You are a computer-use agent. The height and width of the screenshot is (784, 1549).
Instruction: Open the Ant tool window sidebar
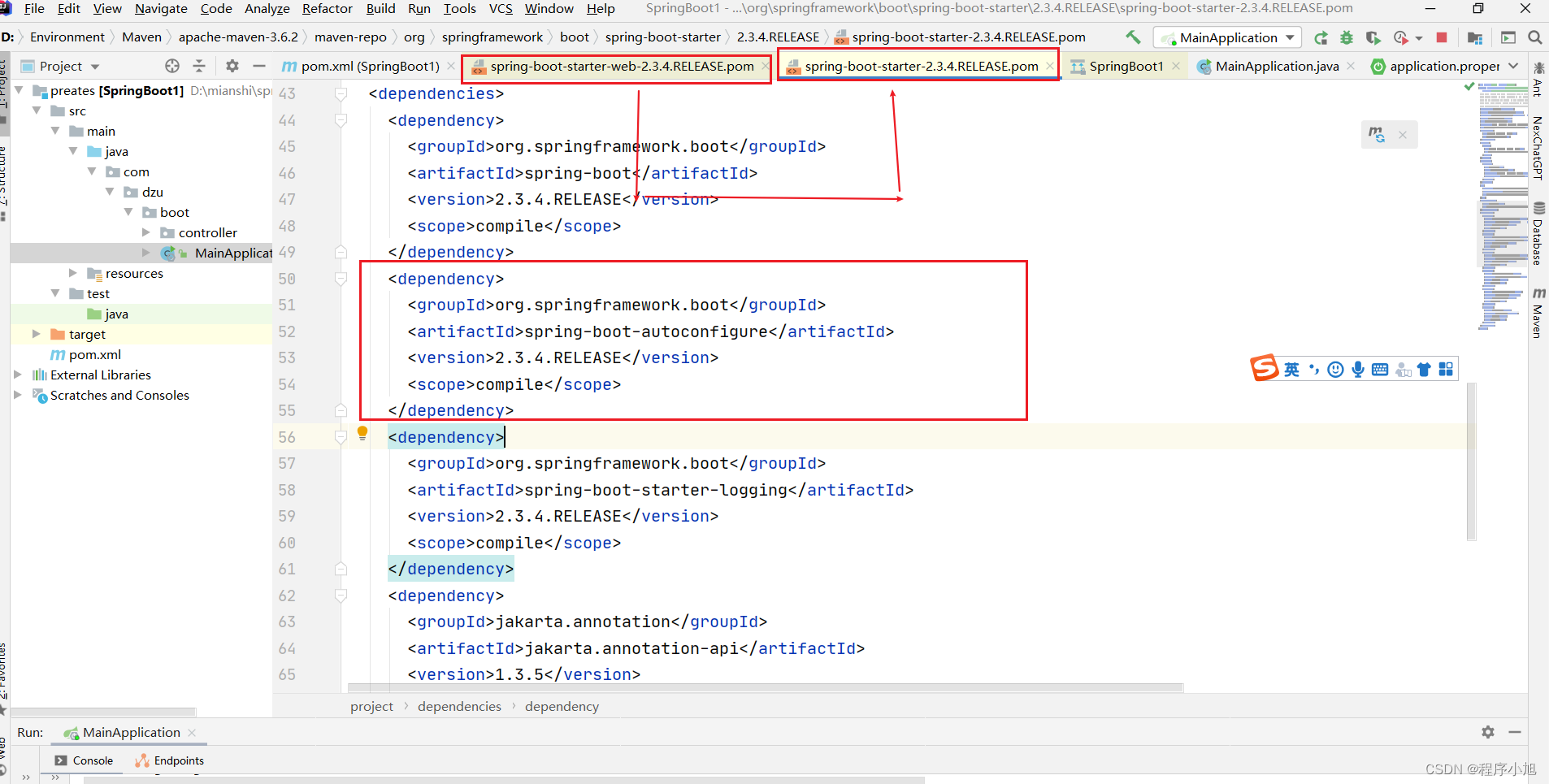click(1538, 79)
